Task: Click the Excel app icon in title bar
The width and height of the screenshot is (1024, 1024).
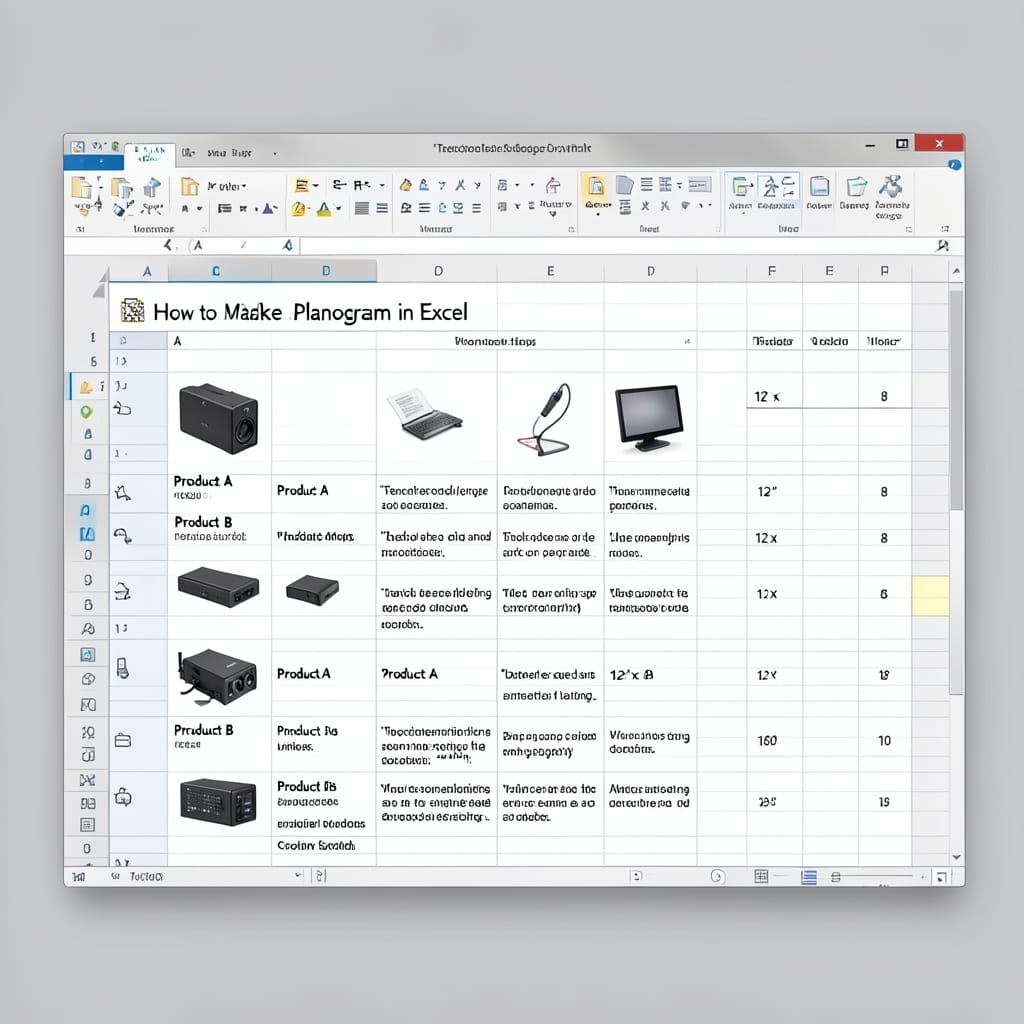Action: click(x=78, y=147)
